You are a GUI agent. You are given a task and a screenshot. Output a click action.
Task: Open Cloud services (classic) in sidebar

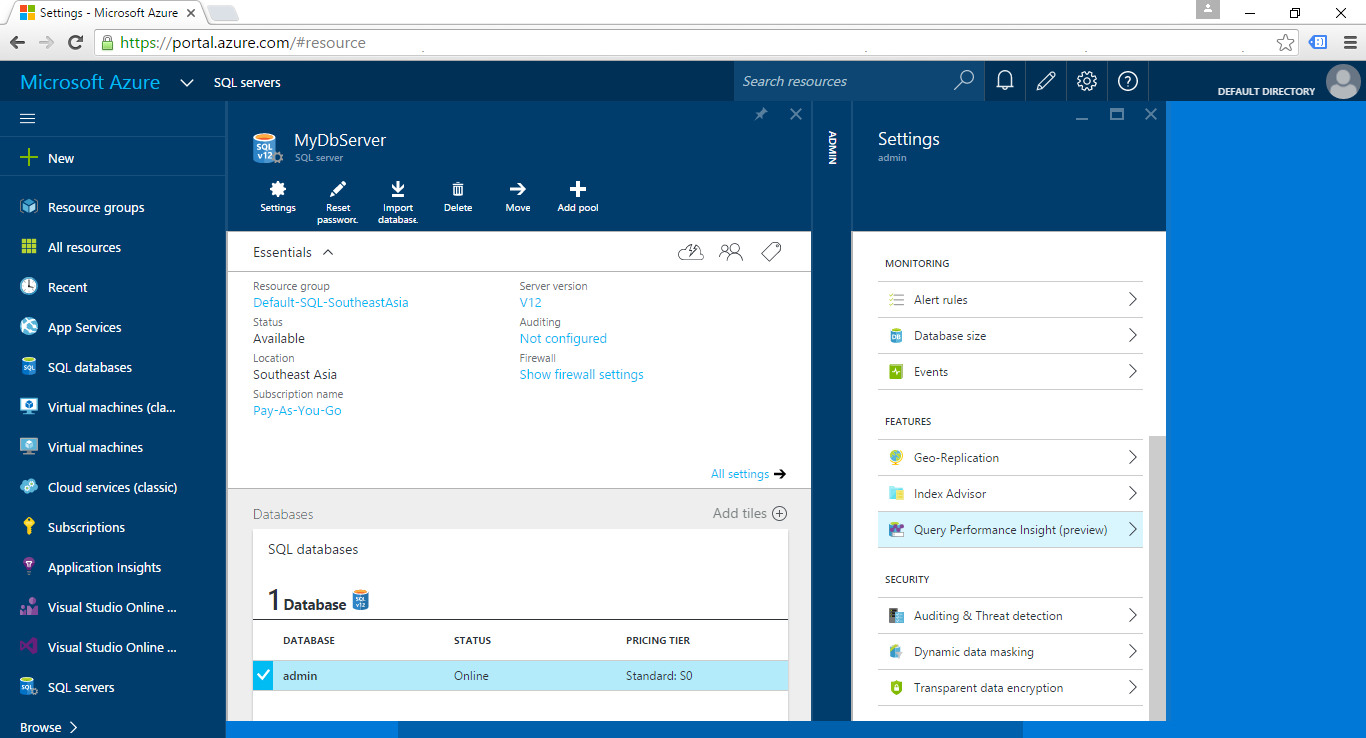113,487
